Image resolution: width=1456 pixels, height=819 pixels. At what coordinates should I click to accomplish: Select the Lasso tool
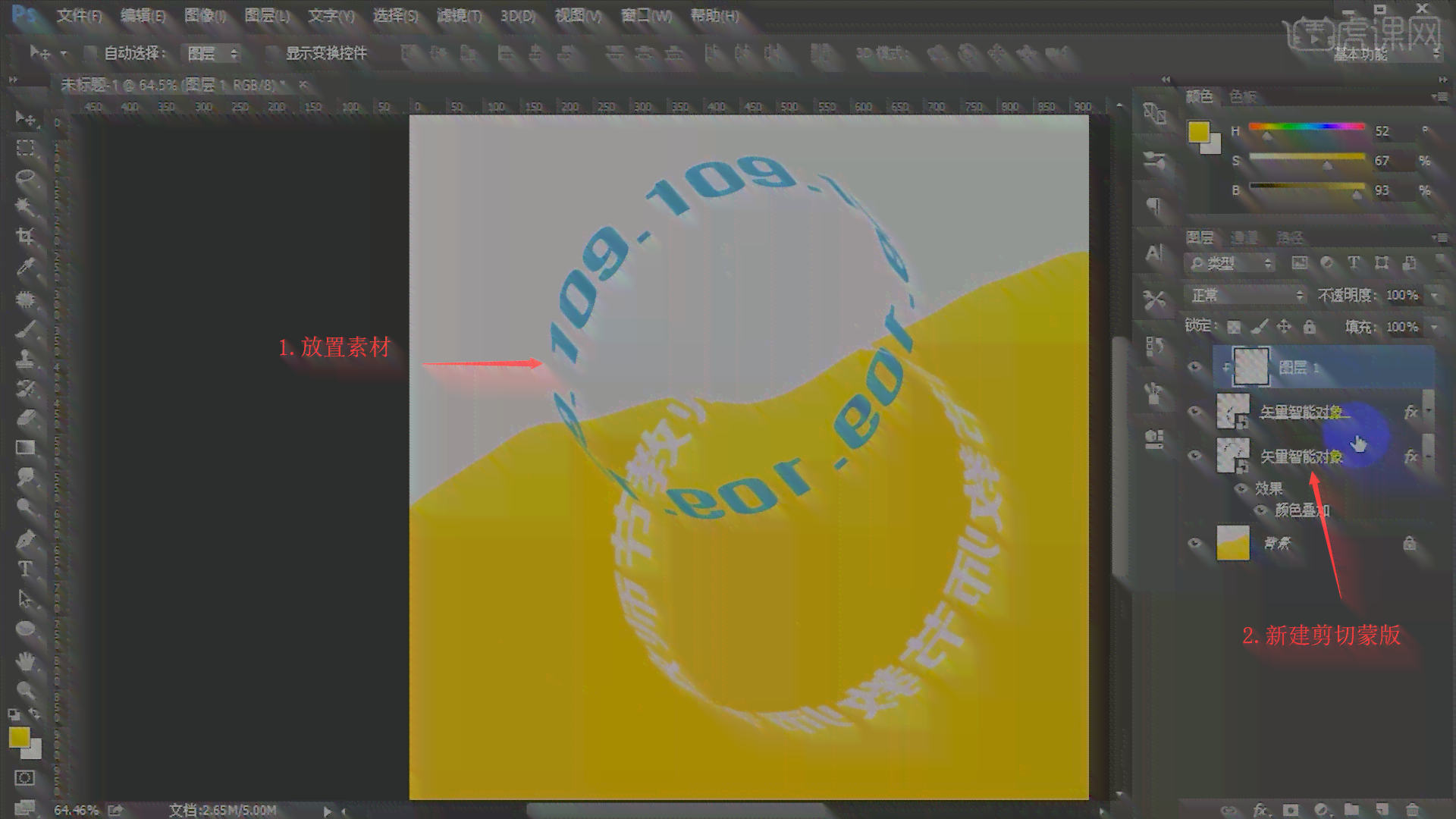click(25, 178)
